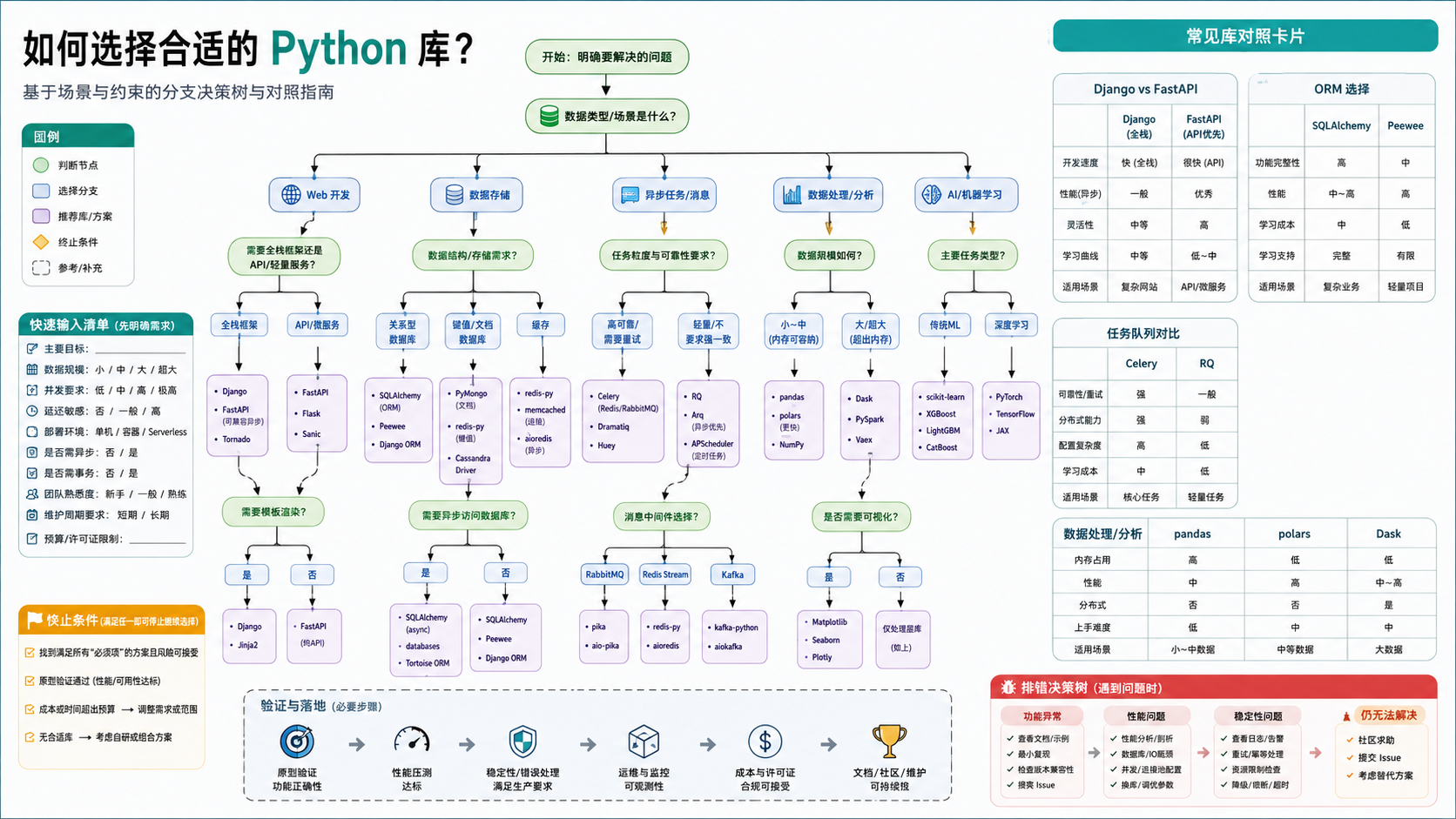Select the 高可靠/需要重试 branch node
The width and height of the screenshot is (1456, 819).
click(x=622, y=332)
